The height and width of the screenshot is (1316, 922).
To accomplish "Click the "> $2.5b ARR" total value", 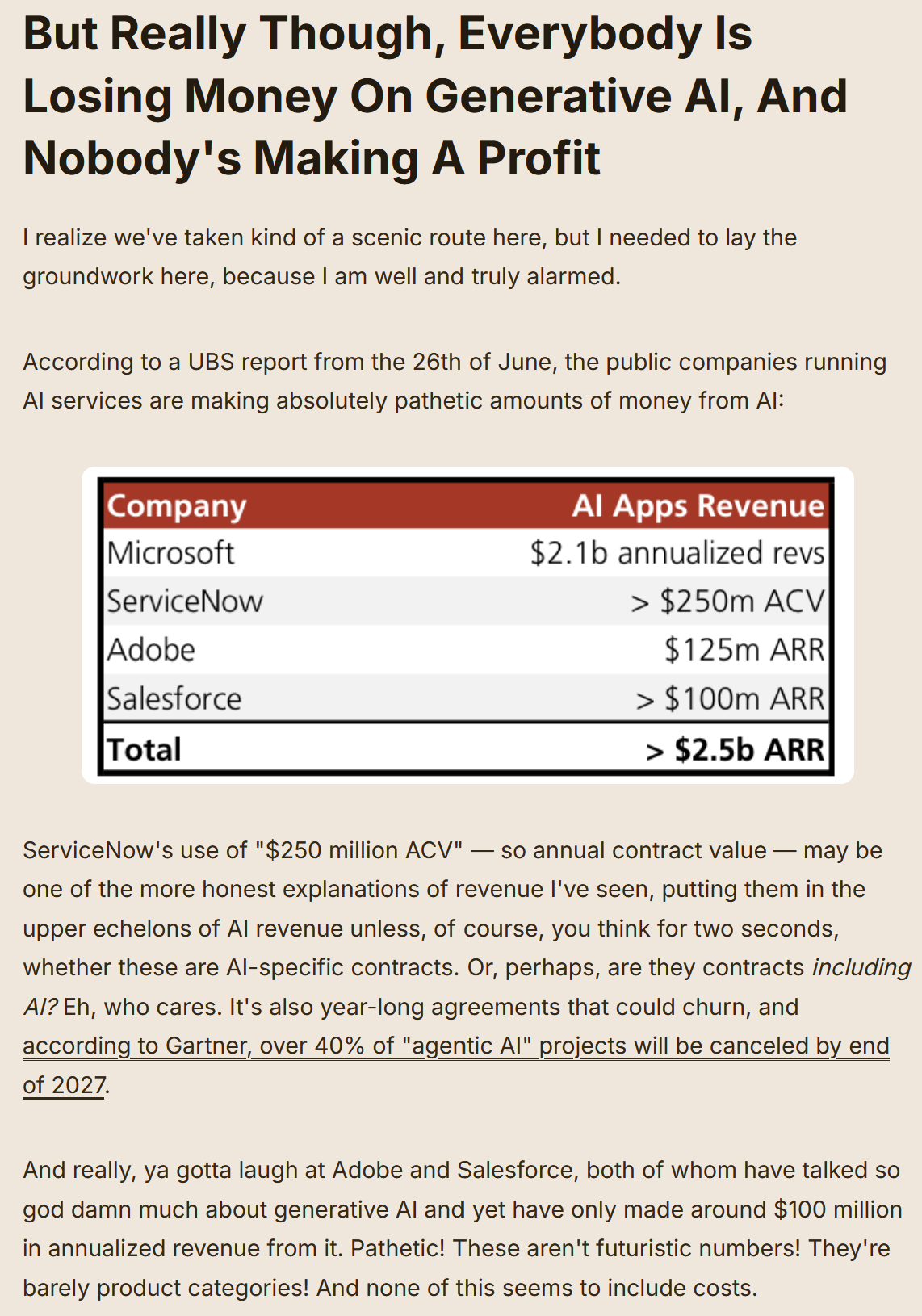I will (734, 749).
